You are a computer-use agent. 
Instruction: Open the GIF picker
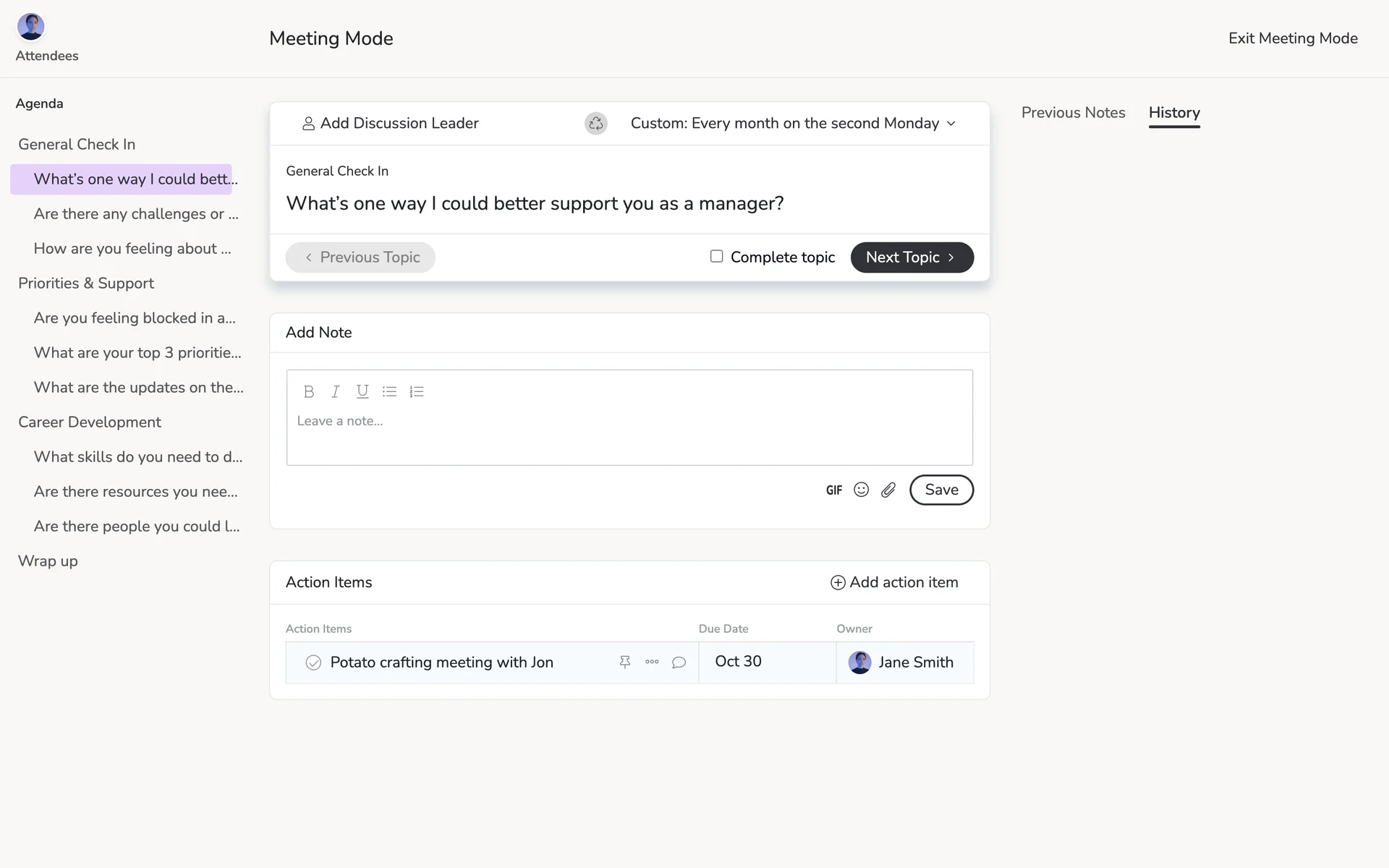pos(833,490)
